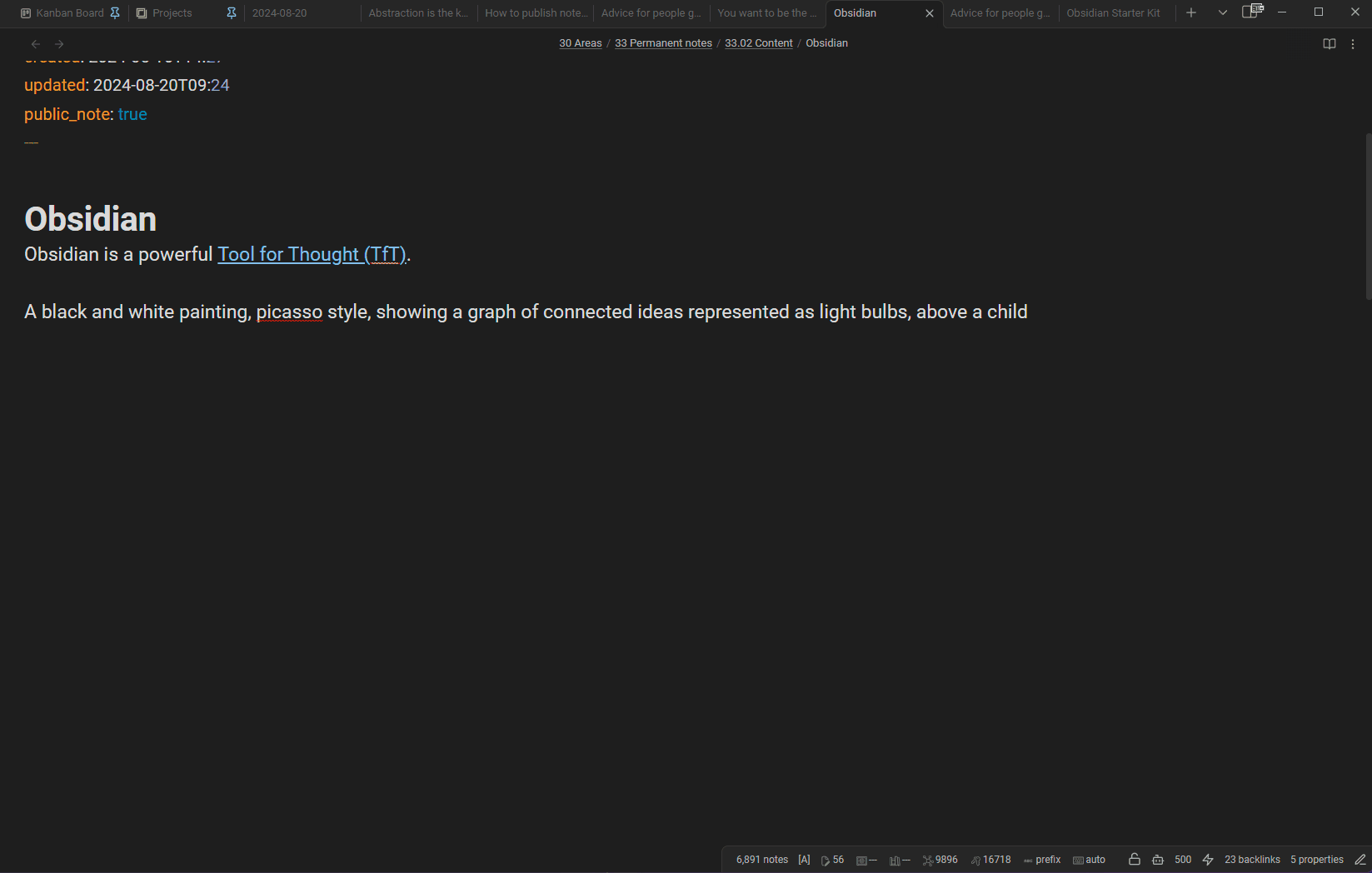
Task: Open the 33.02 Content breadcrumb
Action: (759, 43)
